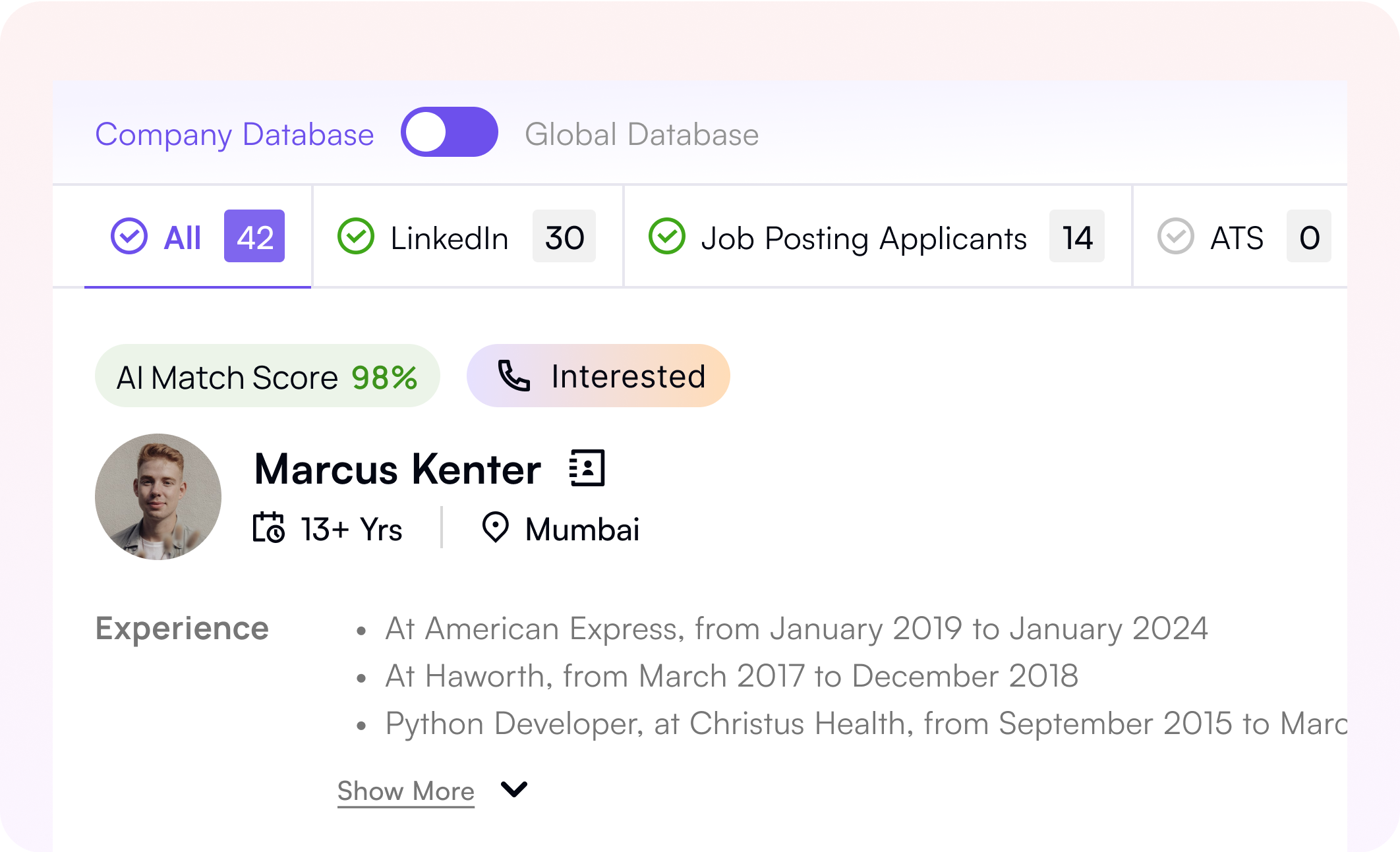Click the Company Database label
The height and width of the screenshot is (852, 1400).
click(x=234, y=134)
